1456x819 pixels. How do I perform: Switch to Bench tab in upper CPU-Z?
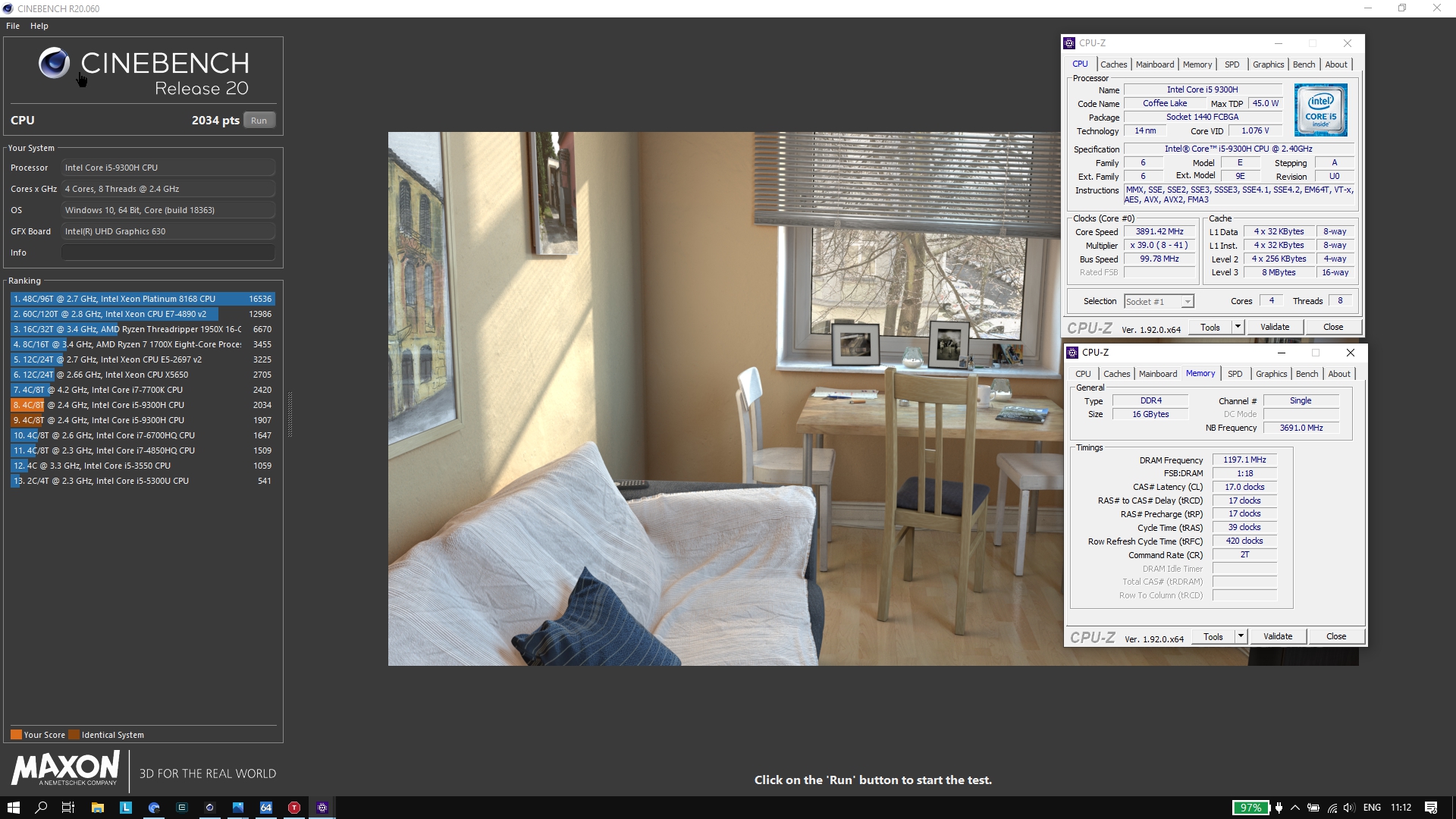pyautogui.click(x=1304, y=64)
